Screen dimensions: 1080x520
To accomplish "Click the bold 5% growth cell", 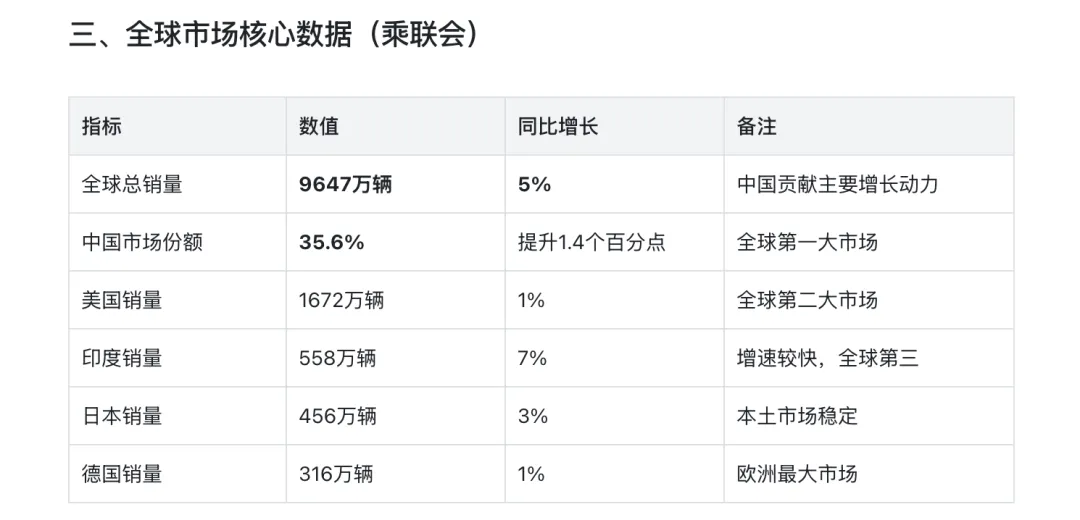I will 535,184.
